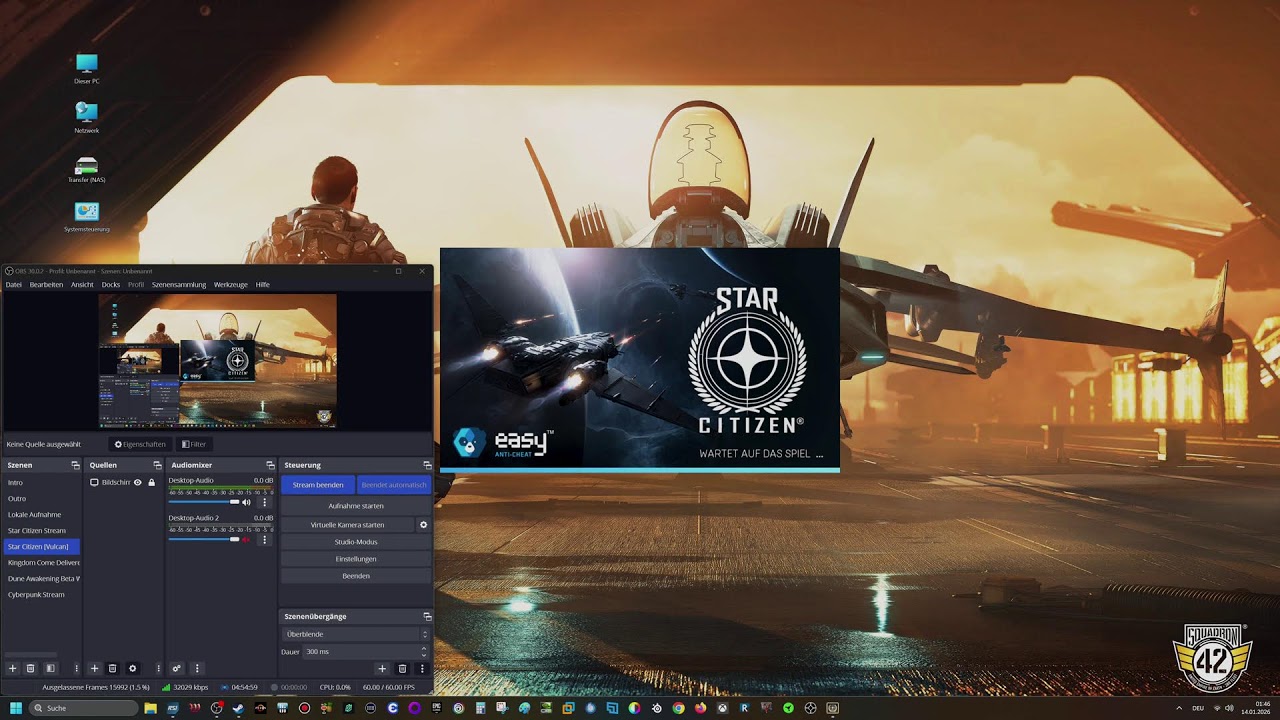The image size is (1280, 720).
Task: Open Google Chrome from the taskbar
Action: point(678,708)
